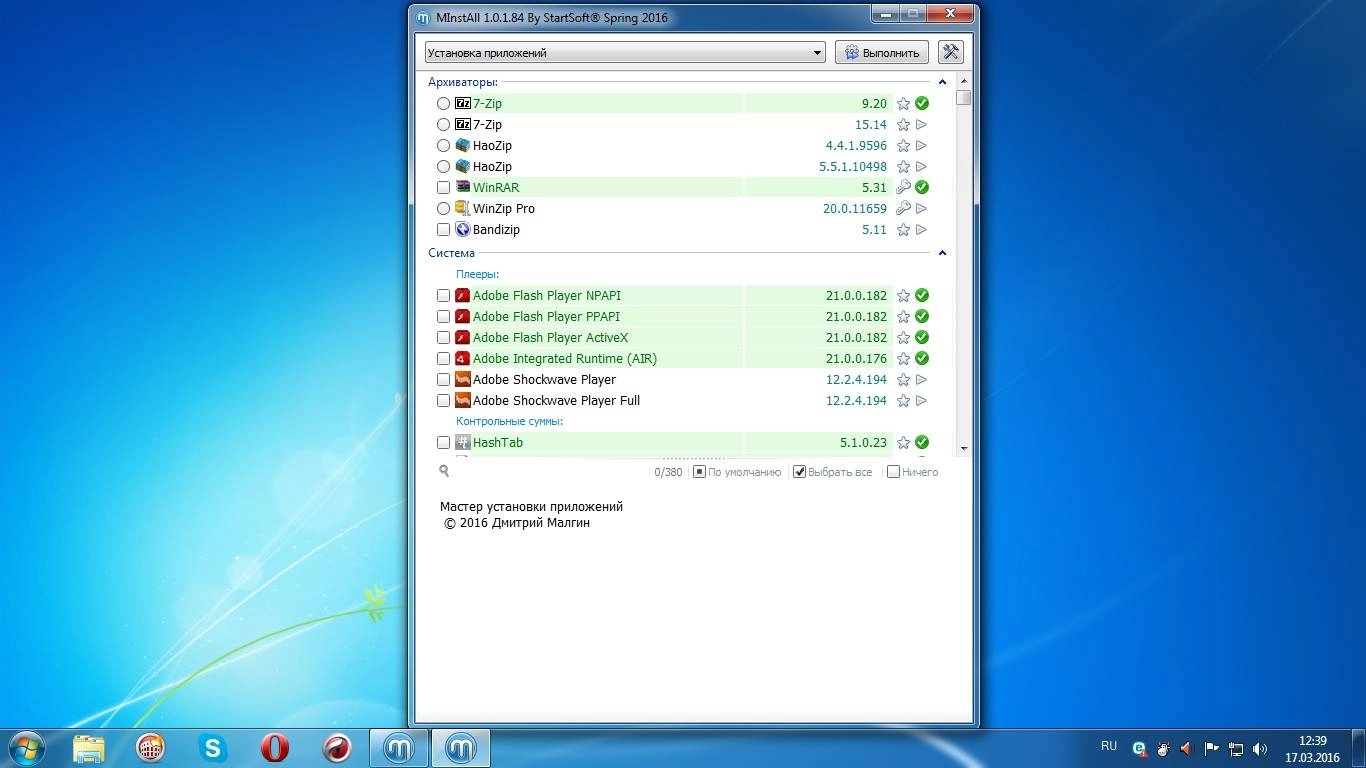This screenshot has width=1366, height=768.
Task: Toggle the 'Выбрать все' checkbox
Action: click(x=799, y=471)
